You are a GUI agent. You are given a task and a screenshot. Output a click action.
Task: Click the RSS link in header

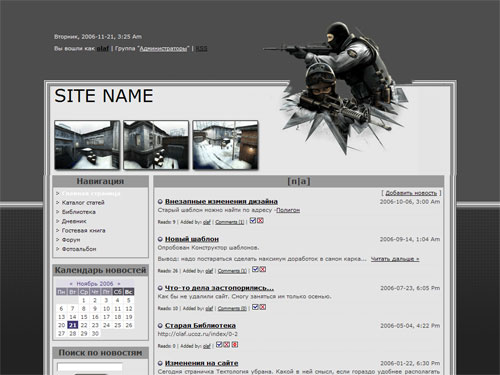pyautogui.click(x=201, y=49)
